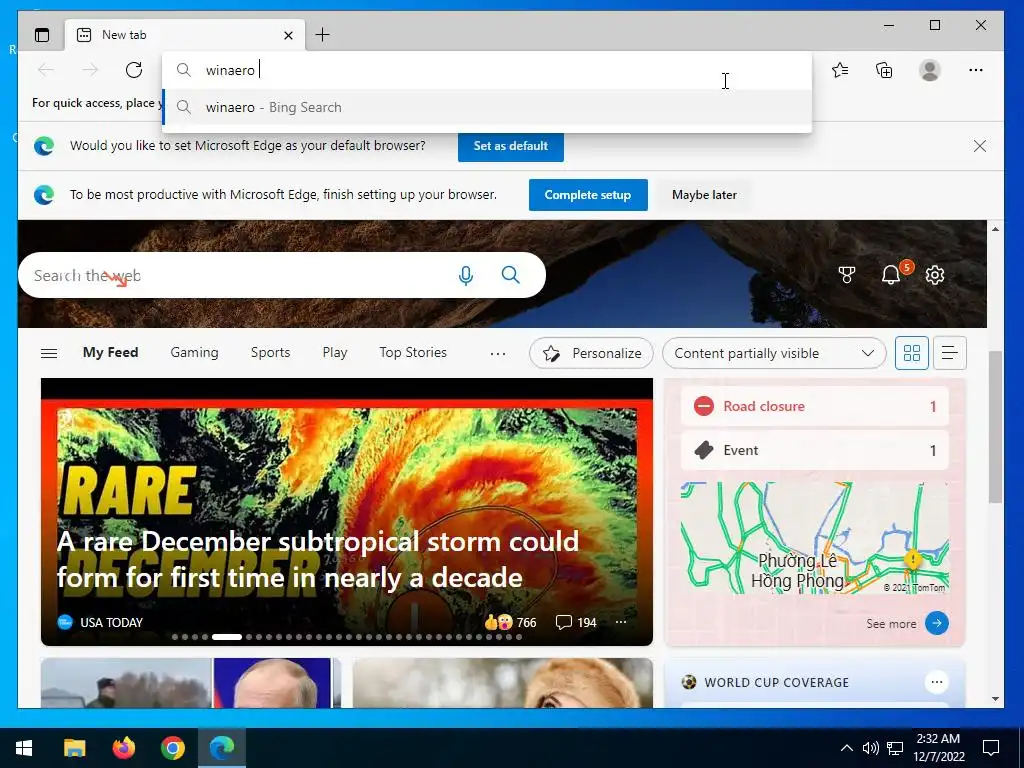Viewport: 1024px width, 768px height.
Task: Click the Road closure row
Action: (814, 406)
